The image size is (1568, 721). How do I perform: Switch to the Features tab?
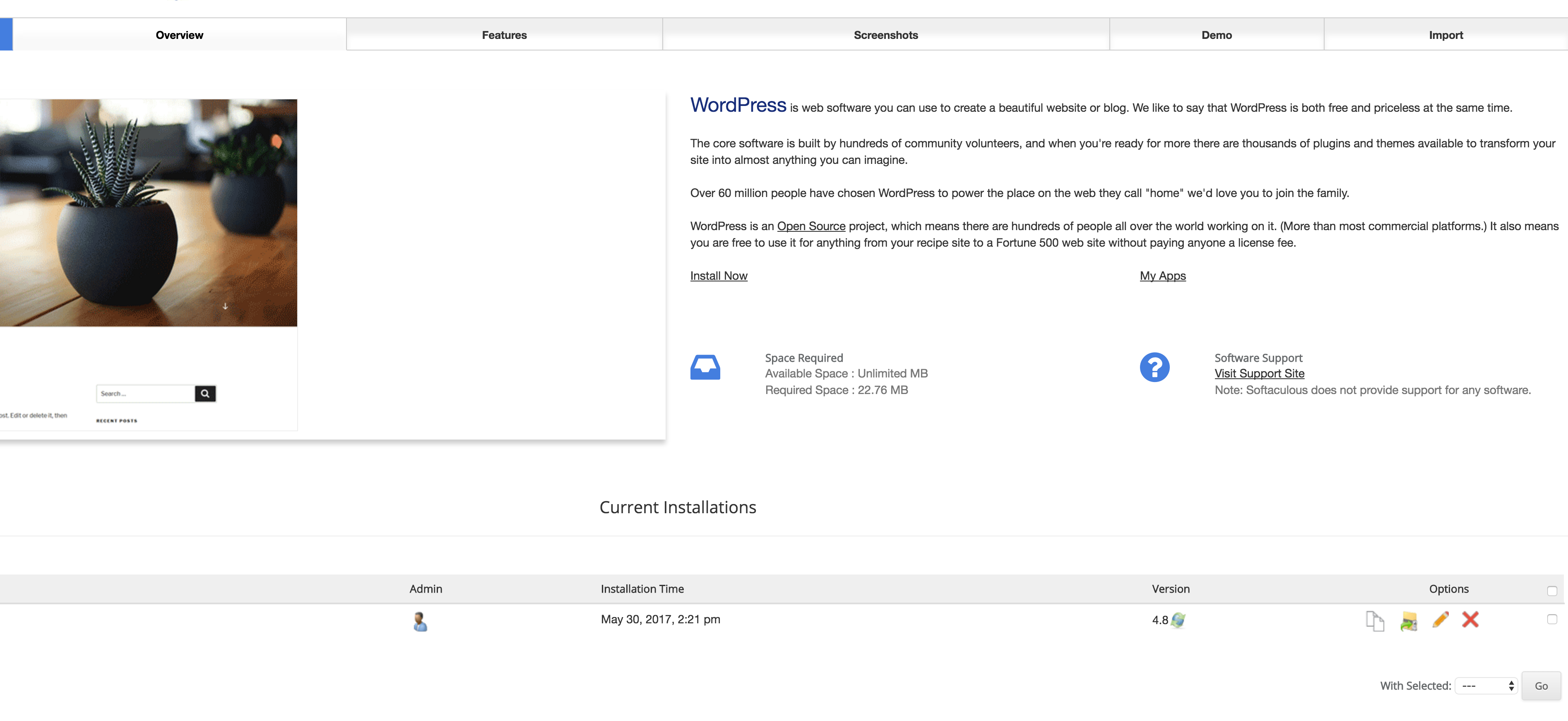pos(504,35)
